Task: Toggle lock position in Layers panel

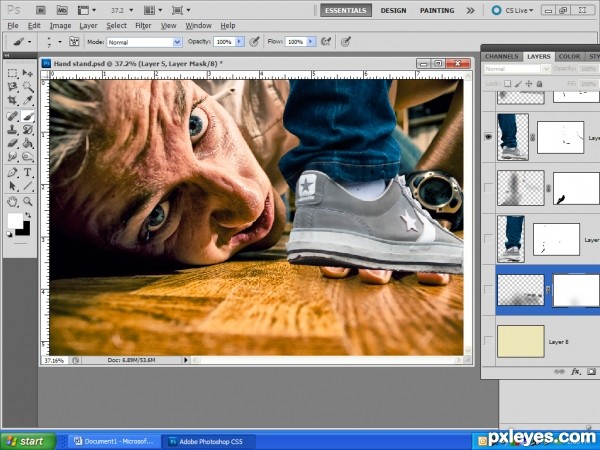Action: (529, 83)
